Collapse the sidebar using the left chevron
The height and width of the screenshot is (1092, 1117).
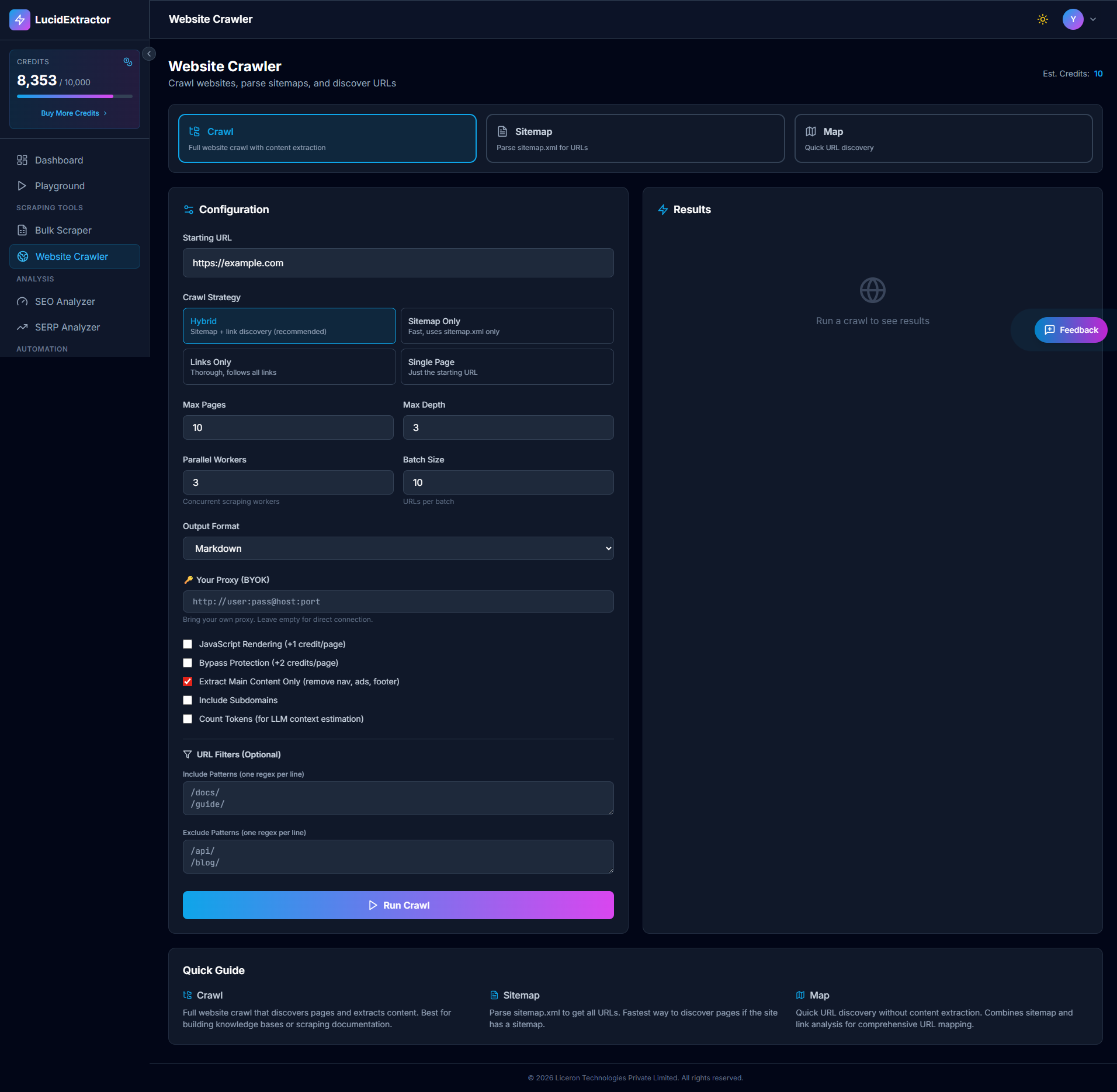[x=149, y=53]
